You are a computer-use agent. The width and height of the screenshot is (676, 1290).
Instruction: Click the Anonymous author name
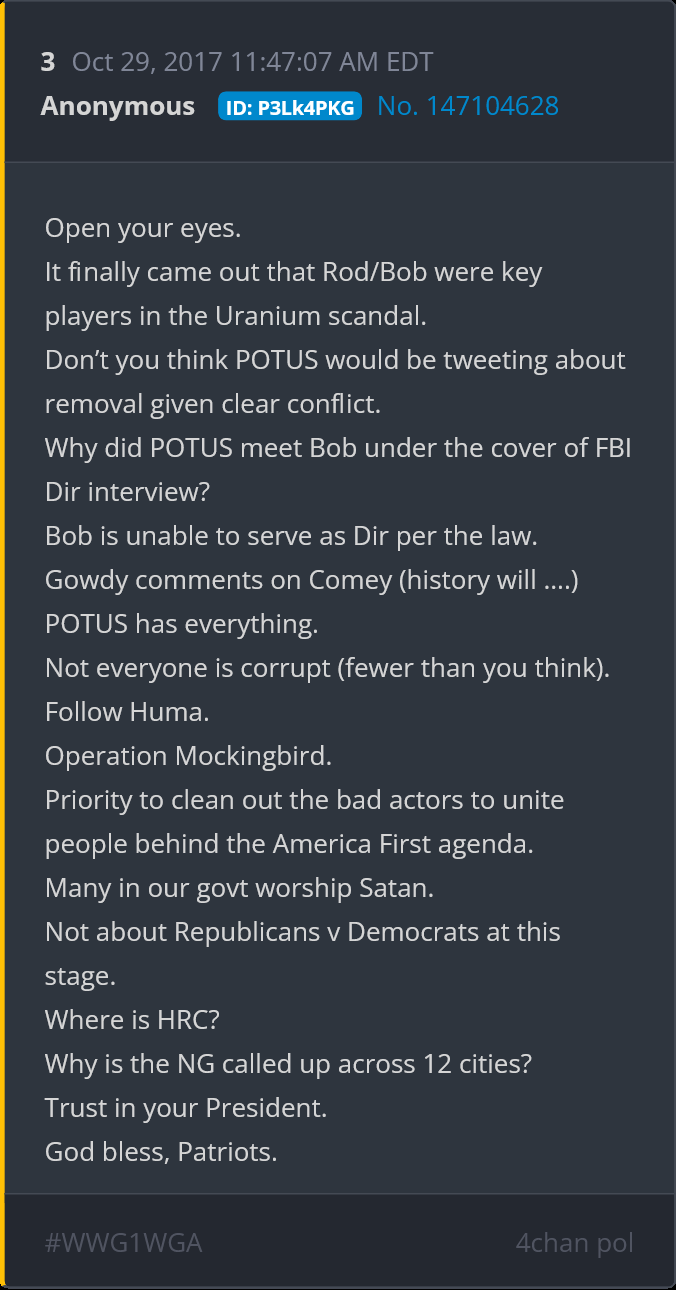(118, 106)
